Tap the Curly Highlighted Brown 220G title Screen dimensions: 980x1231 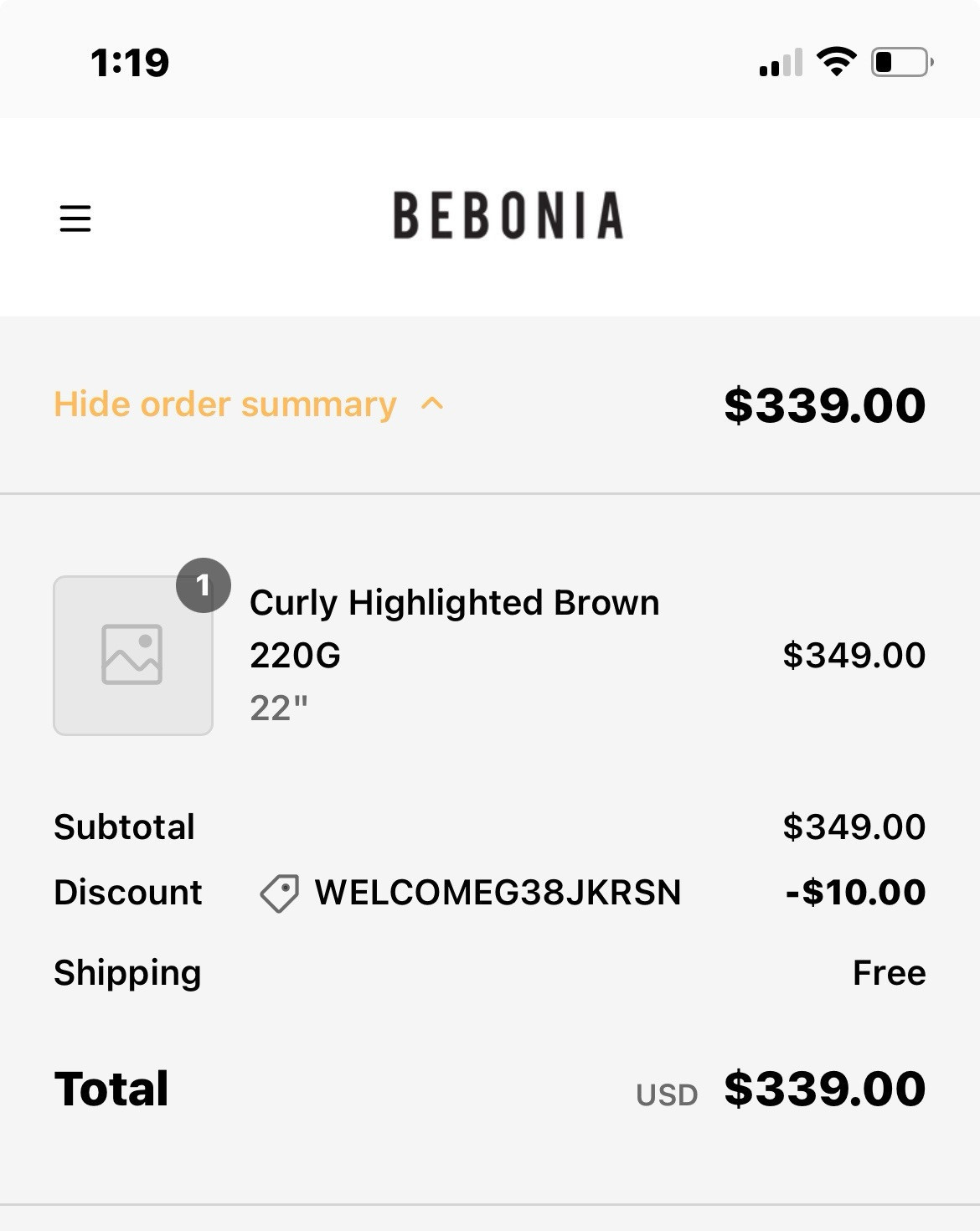click(x=455, y=628)
